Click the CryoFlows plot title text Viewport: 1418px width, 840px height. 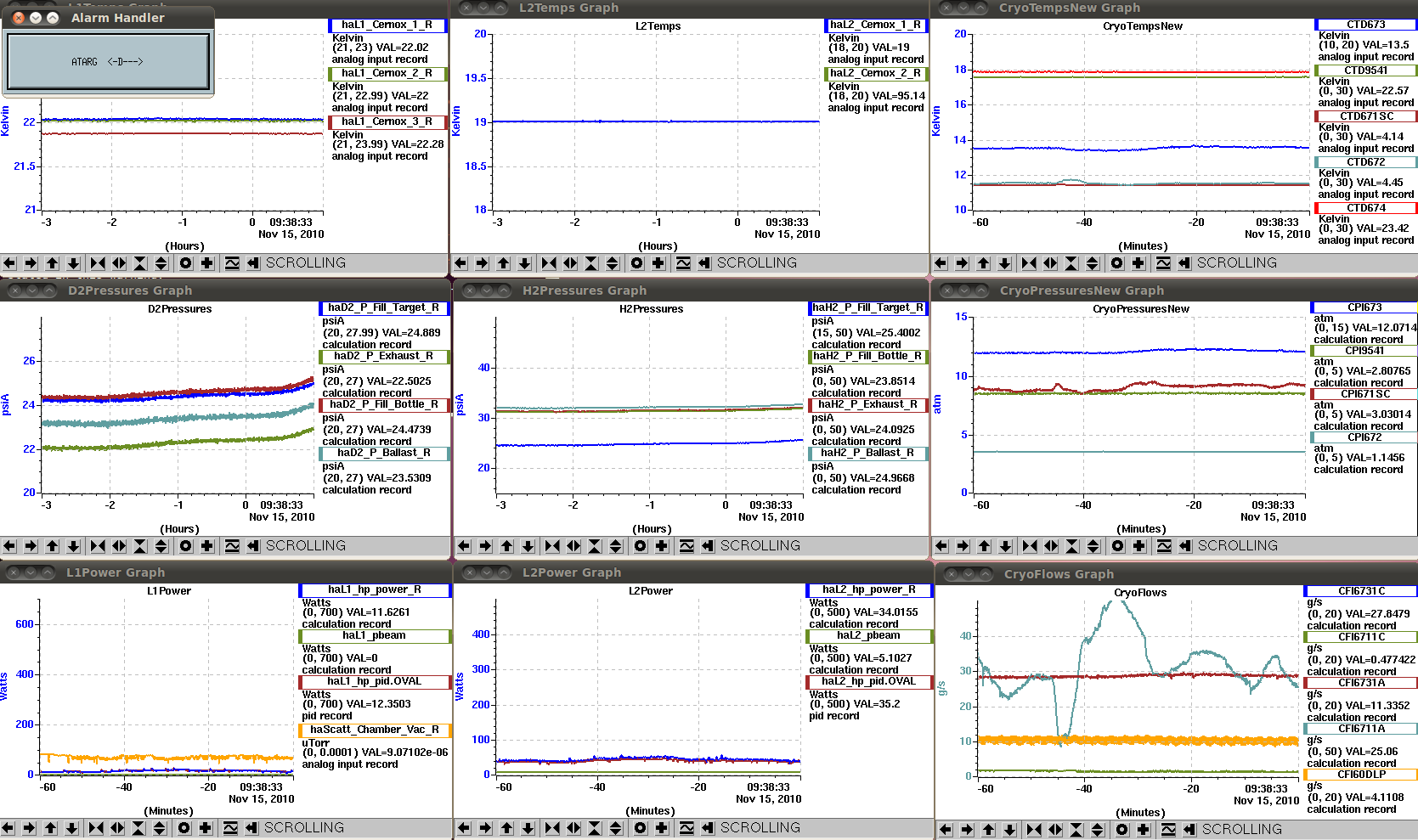1140,593
